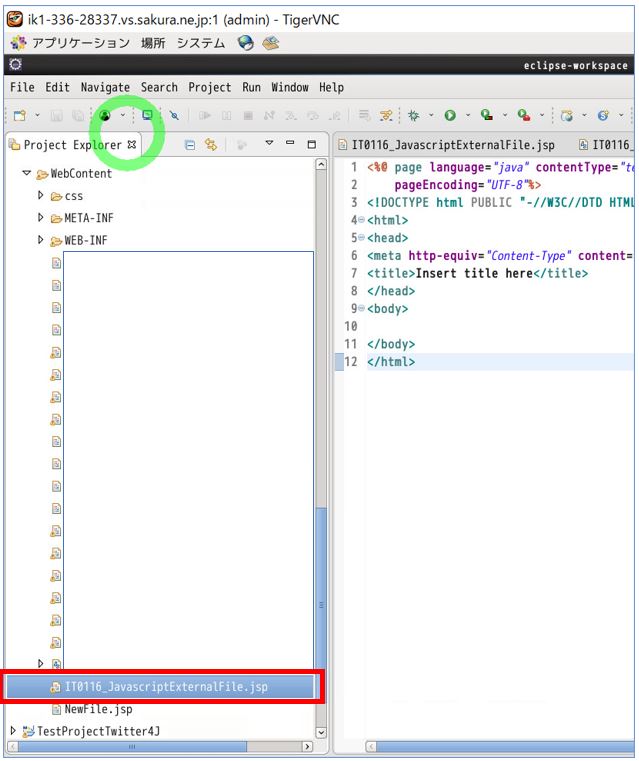The height and width of the screenshot is (761, 639).
Task: Open the Edit menu
Action: [x=57, y=87]
